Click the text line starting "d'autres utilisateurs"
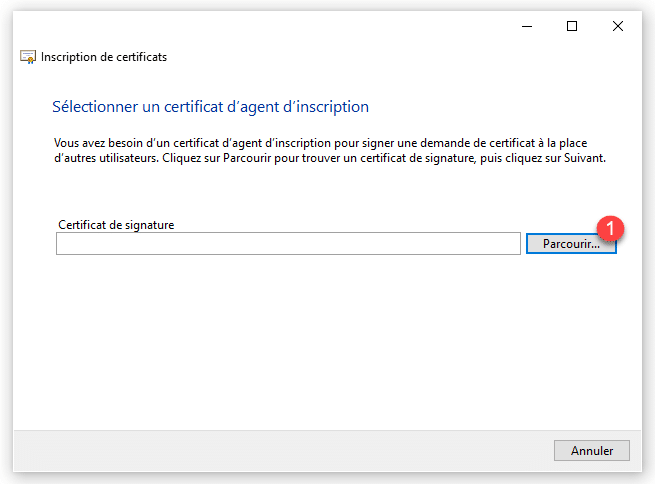 click(x=330, y=158)
